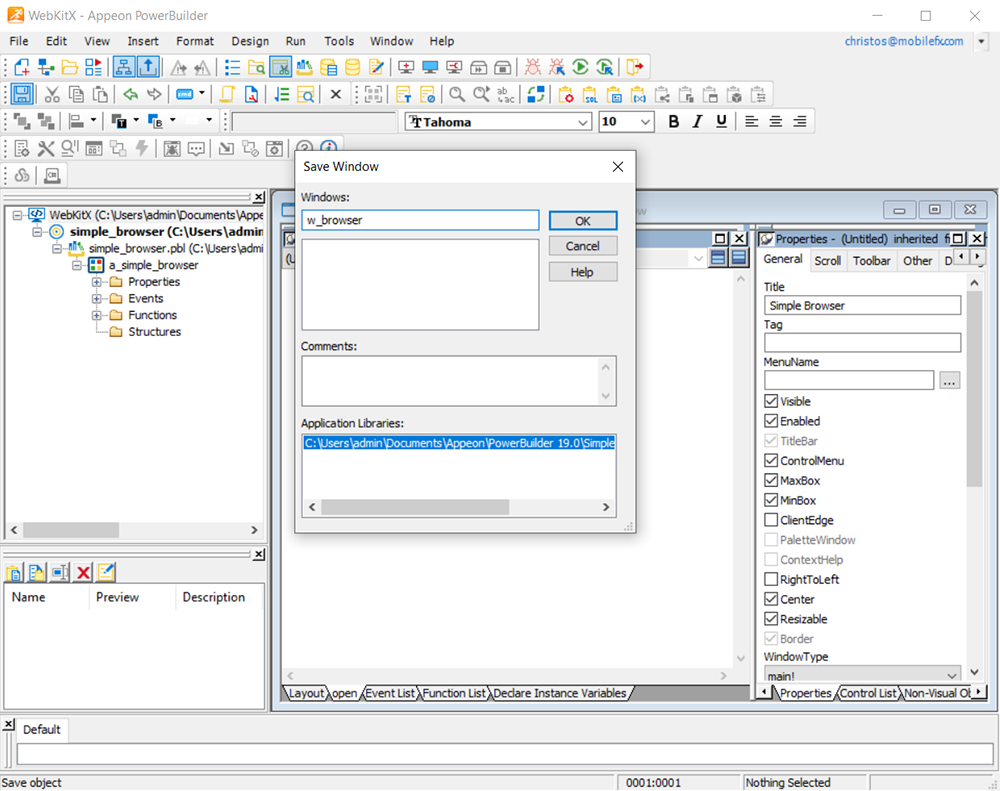Open the To-Do List icon
This screenshot has width=1000, height=791.
pyautogui.click(x=233, y=67)
